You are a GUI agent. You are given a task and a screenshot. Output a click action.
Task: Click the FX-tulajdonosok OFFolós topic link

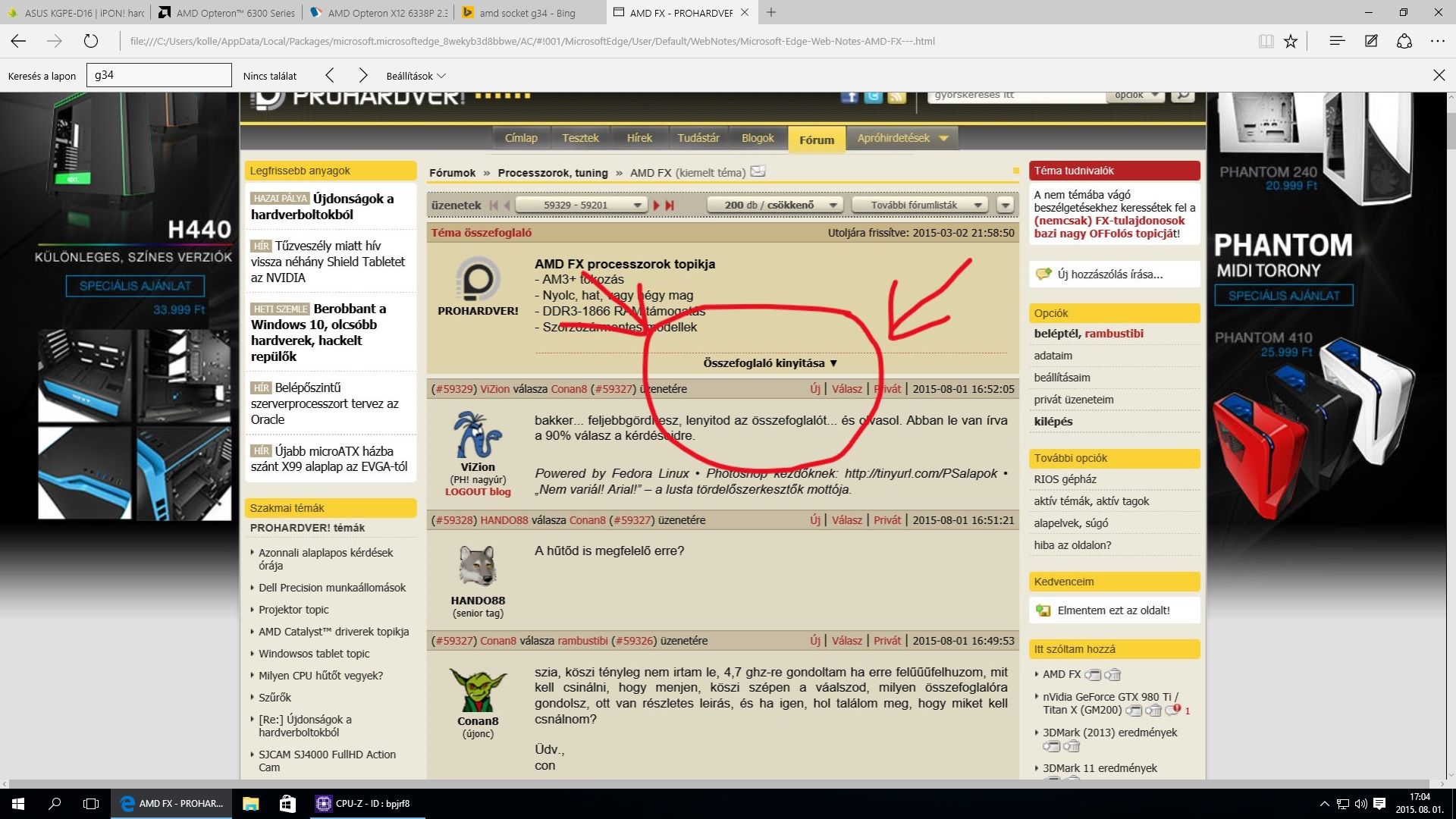(1109, 227)
